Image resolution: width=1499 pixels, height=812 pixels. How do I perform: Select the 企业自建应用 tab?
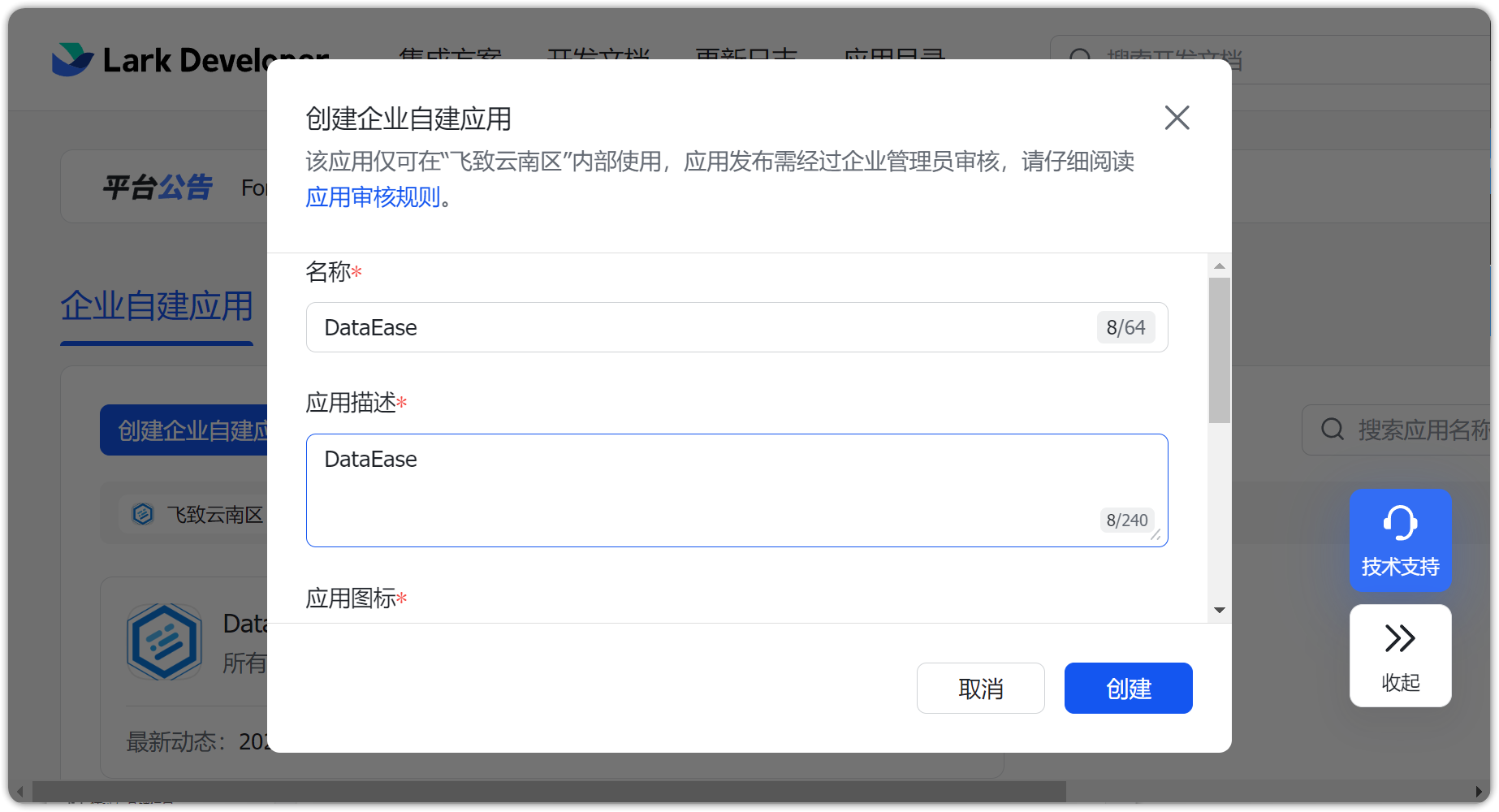(x=157, y=306)
